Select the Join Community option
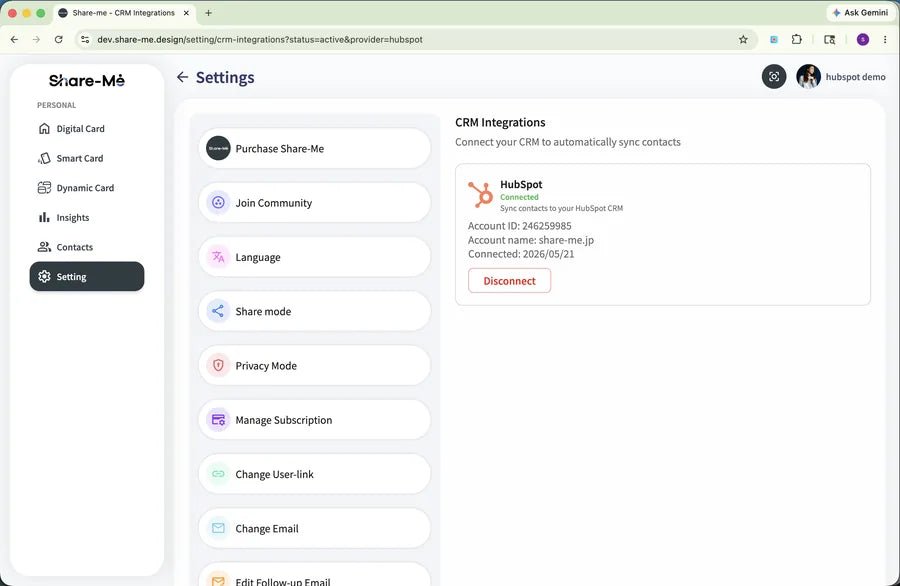 pyautogui.click(x=315, y=203)
